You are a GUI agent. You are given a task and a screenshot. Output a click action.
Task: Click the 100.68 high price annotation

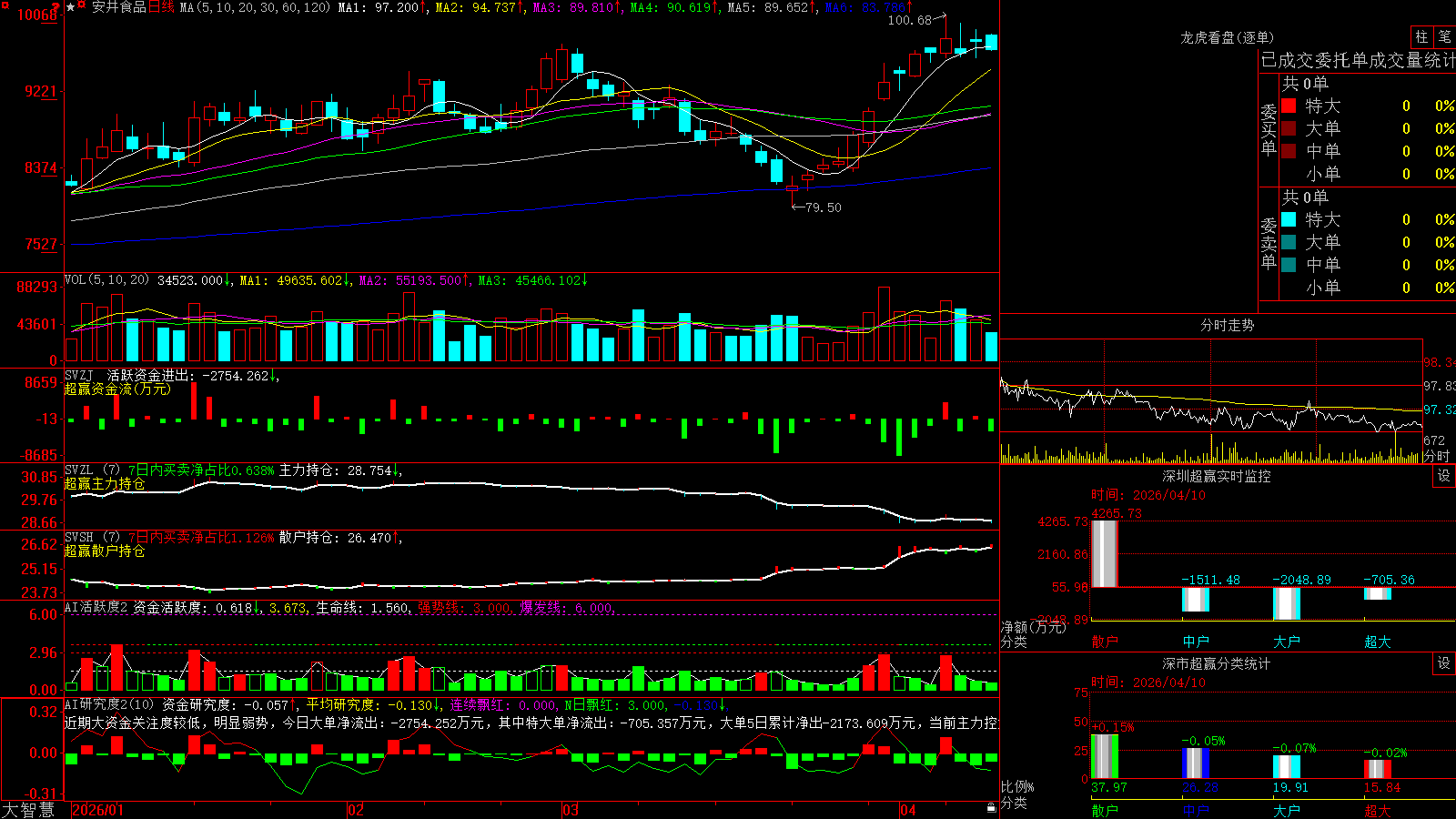coord(910,20)
